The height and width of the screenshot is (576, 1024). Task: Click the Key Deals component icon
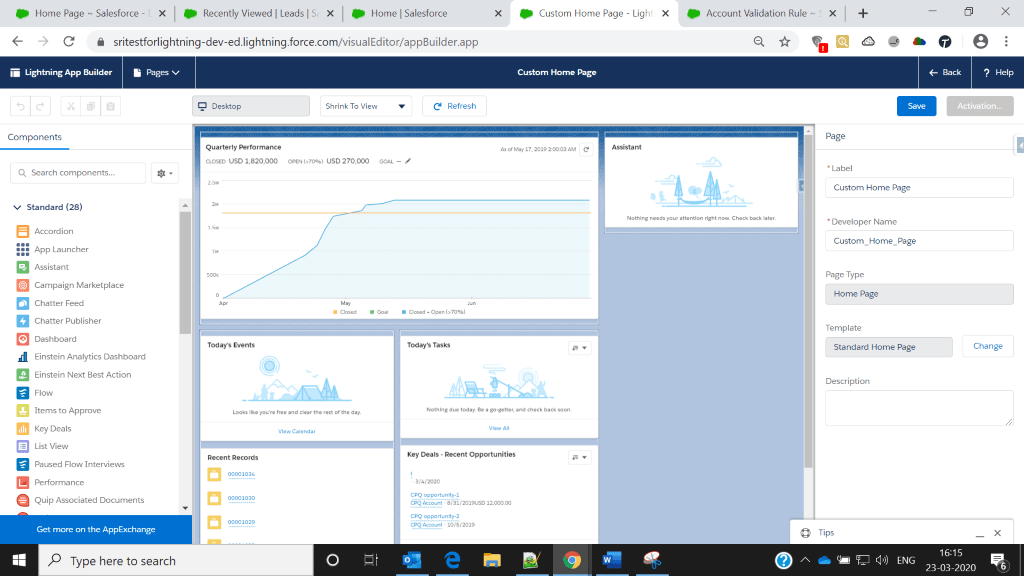tap(23, 428)
